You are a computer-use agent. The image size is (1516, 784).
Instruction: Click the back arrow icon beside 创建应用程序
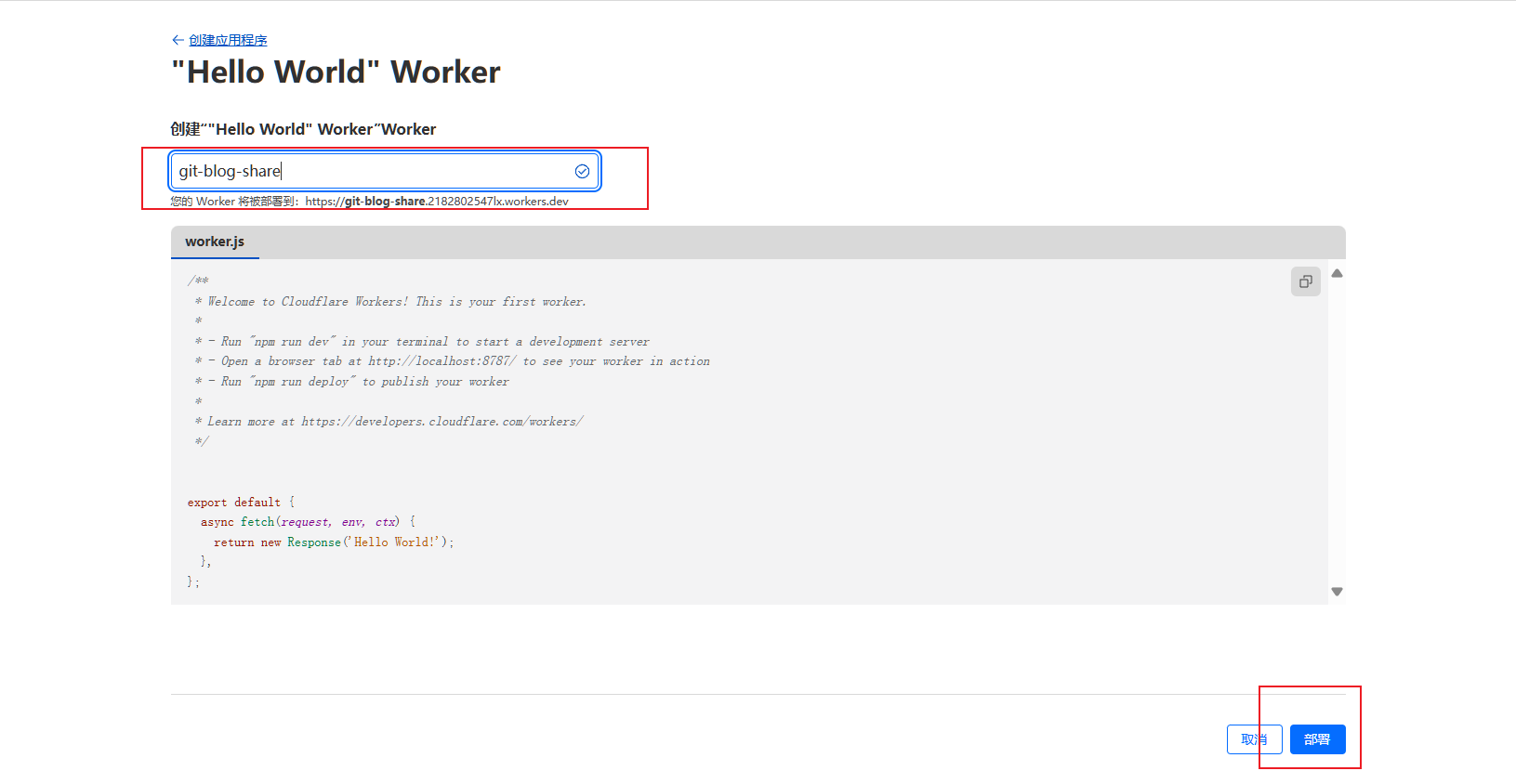pos(178,40)
